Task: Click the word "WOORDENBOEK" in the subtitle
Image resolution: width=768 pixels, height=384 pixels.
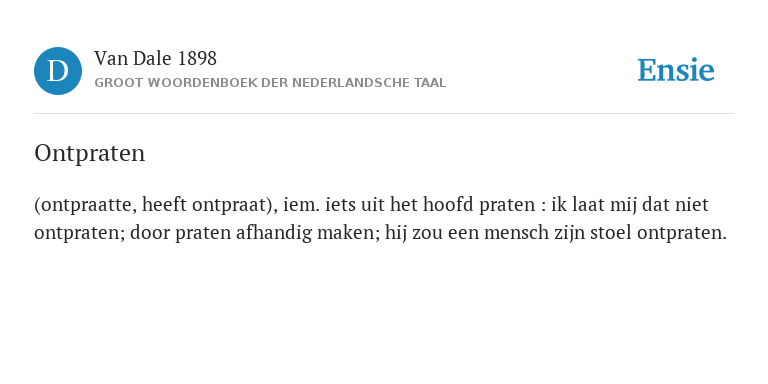Action: coord(203,83)
